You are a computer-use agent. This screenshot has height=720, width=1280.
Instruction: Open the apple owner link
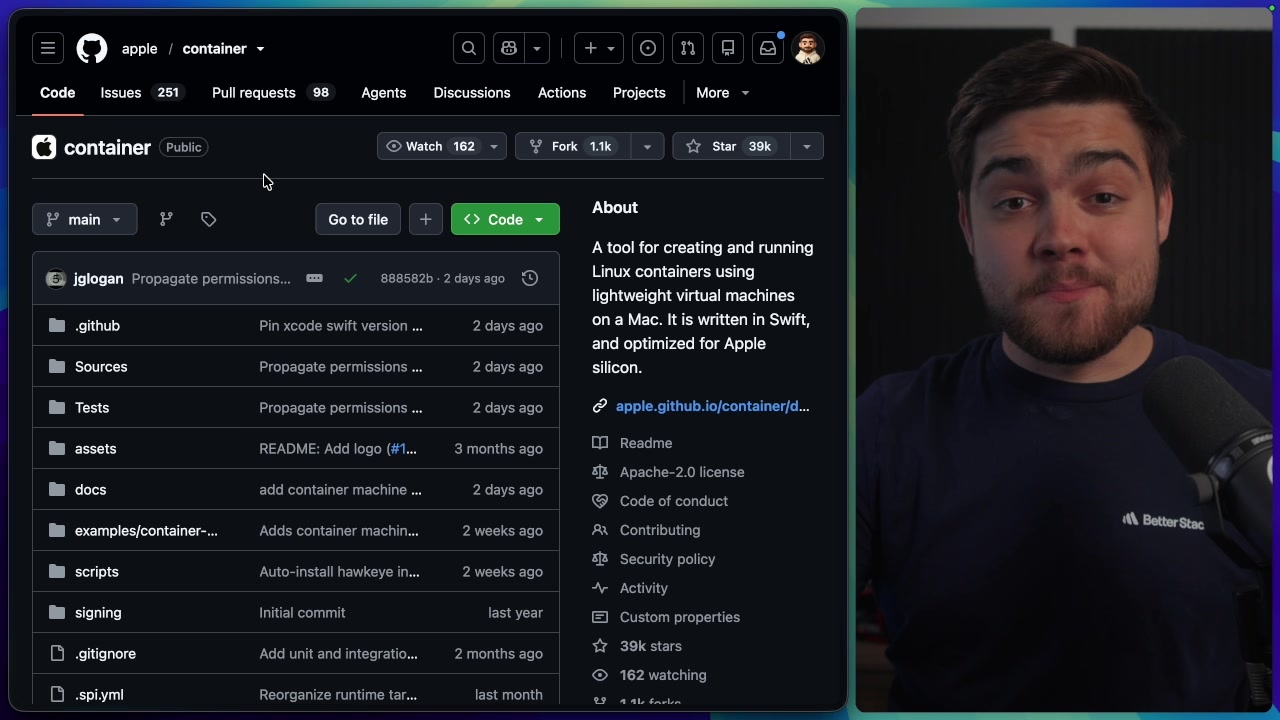point(140,49)
